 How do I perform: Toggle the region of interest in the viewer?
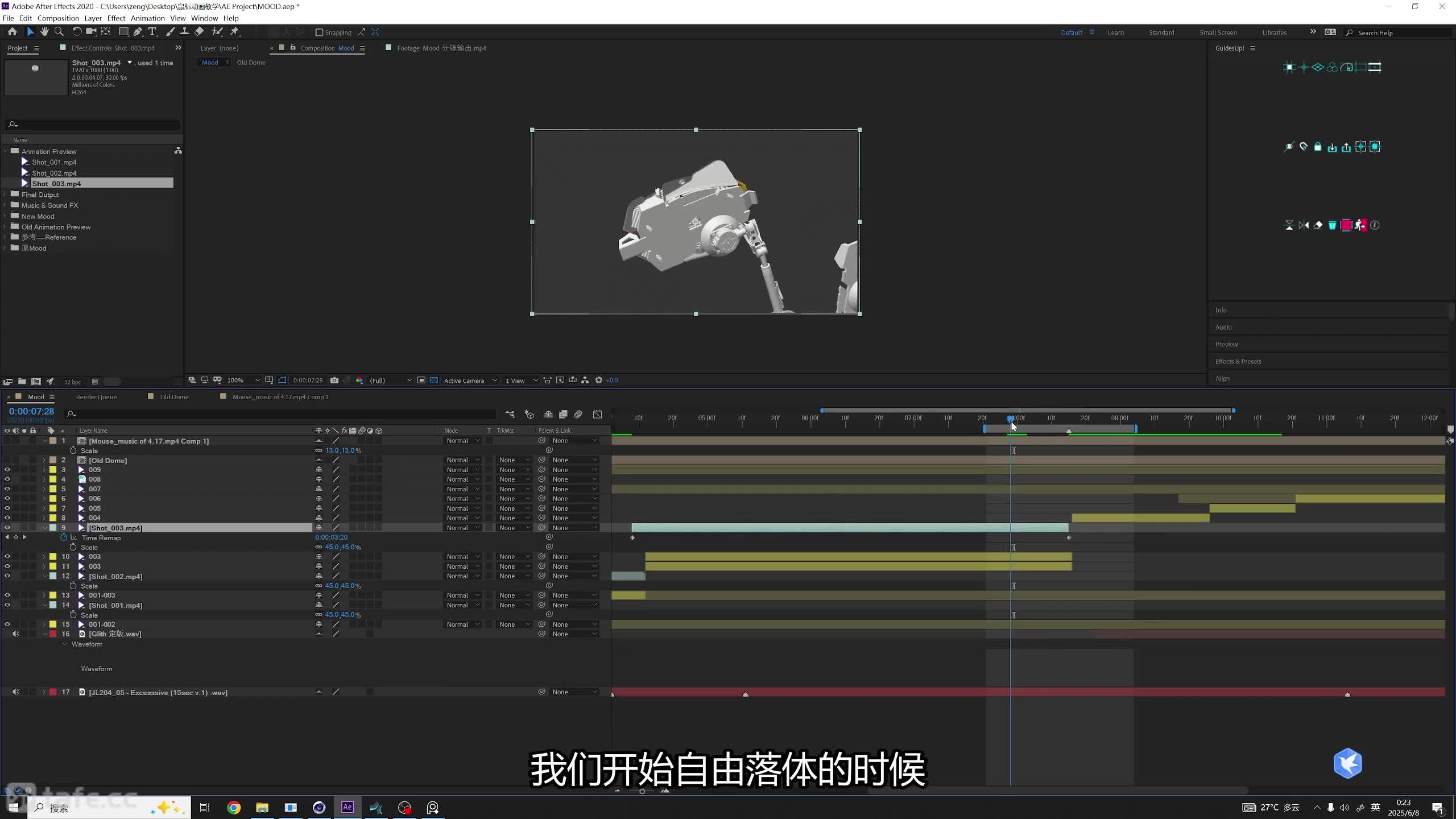(x=421, y=380)
